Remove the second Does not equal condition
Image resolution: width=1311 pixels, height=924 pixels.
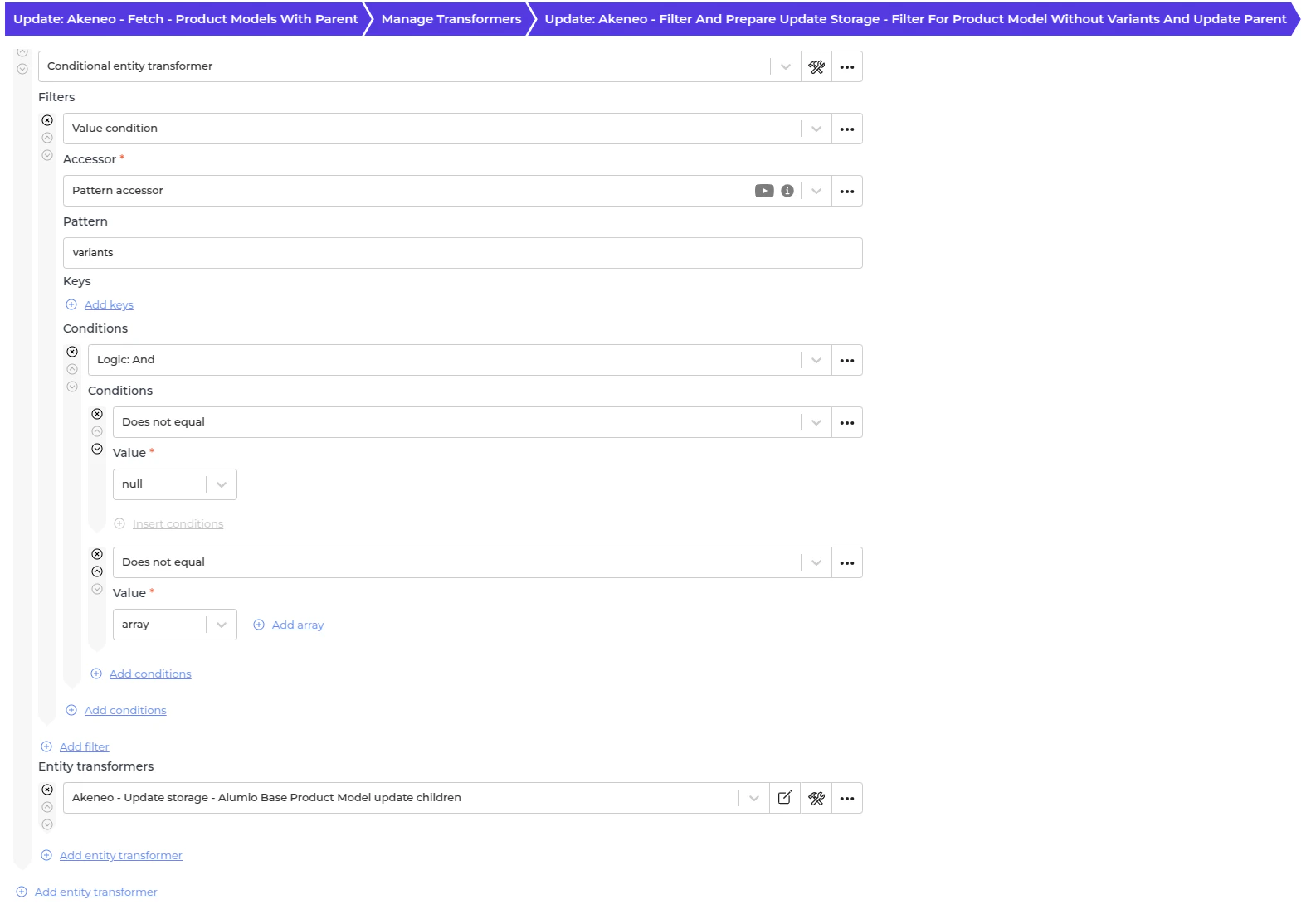pyautogui.click(x=97, y=554)
